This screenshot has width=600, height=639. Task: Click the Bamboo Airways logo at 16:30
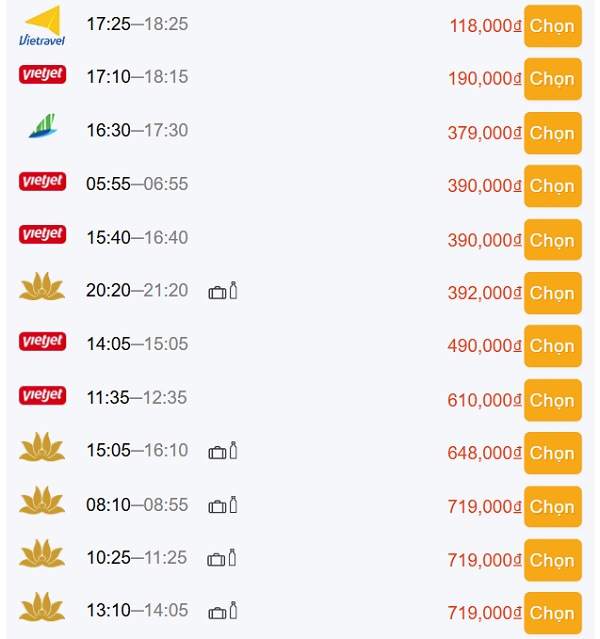[42, 126]
